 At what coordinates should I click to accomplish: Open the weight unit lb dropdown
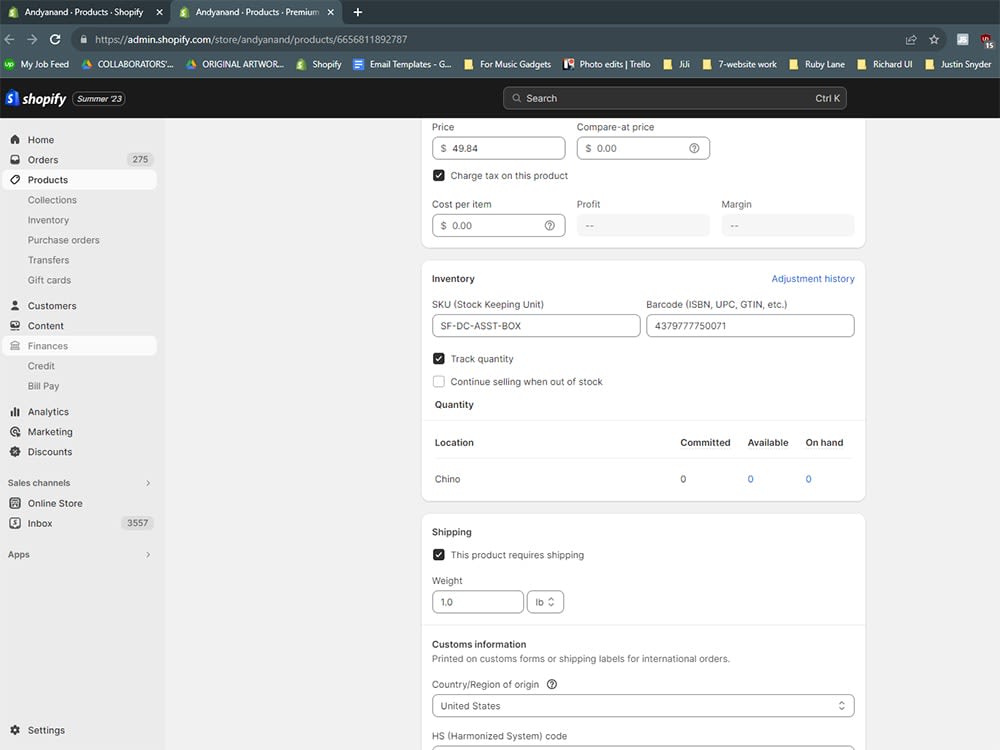(x=545, y=602)
